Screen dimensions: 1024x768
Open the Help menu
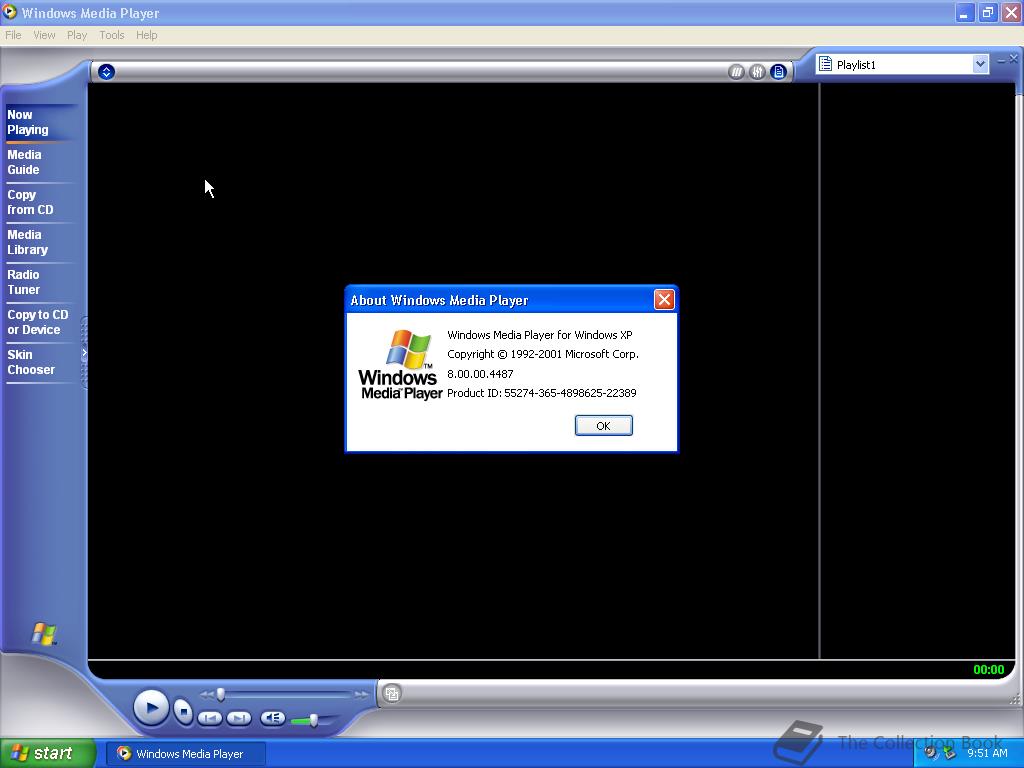click(146, 35)
